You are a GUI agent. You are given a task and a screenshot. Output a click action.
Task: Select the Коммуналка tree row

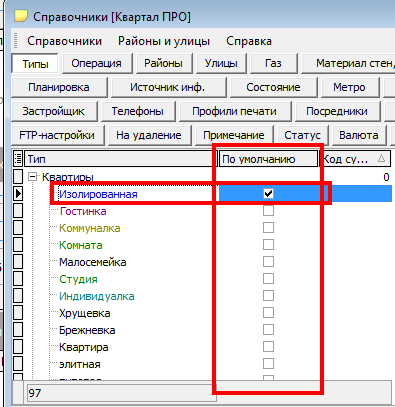90,228
